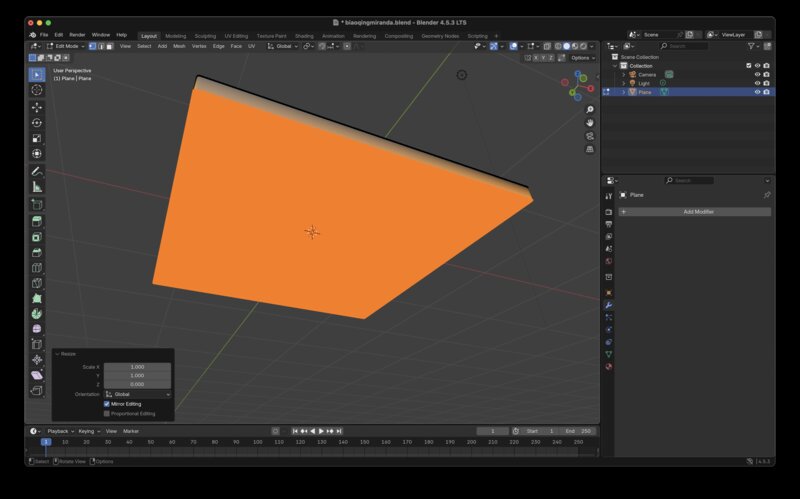
Task: Open the Orientation dropdown in Resize panel
Action: 137,394
